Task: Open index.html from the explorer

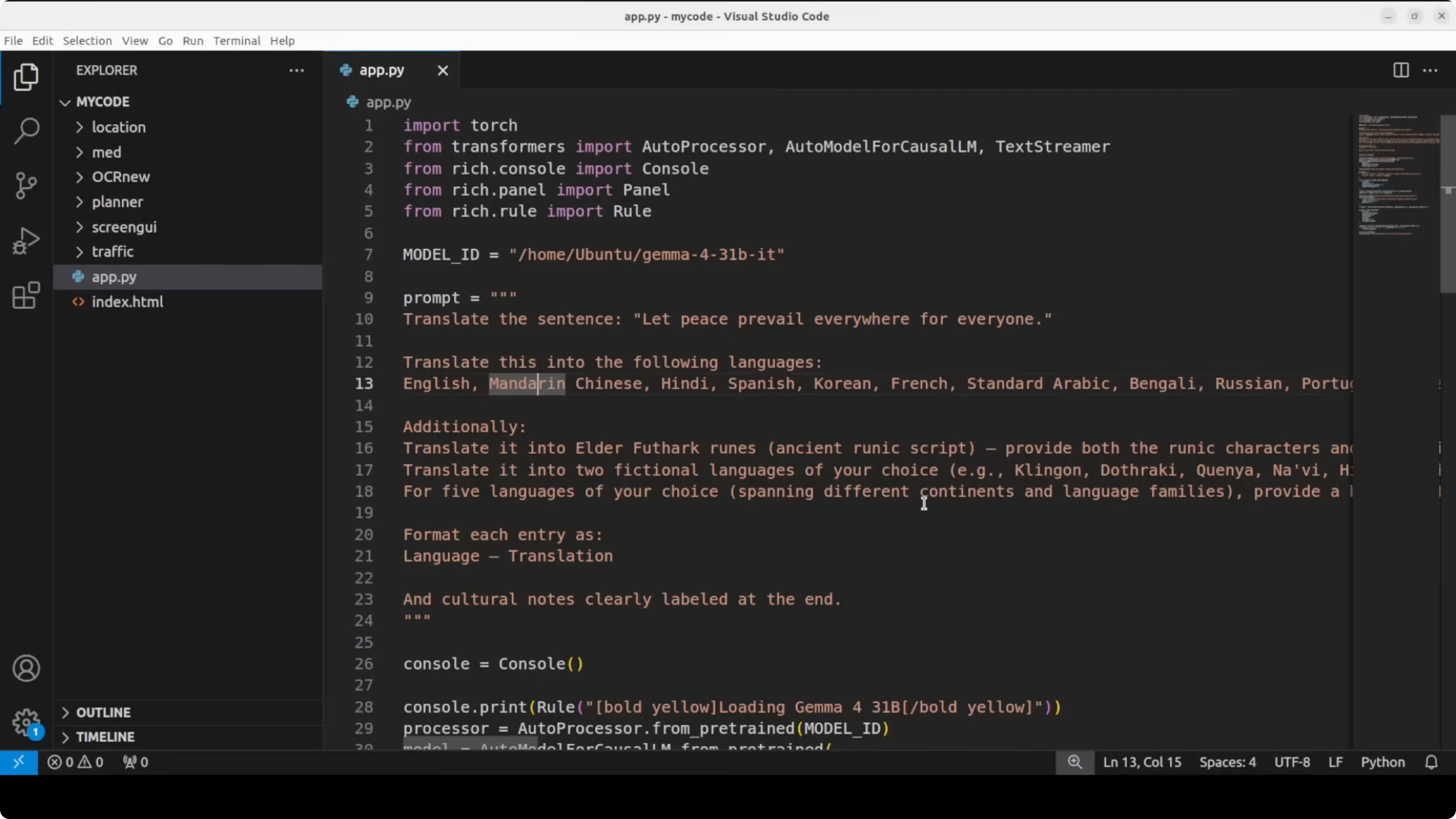Action: point(127,302)
